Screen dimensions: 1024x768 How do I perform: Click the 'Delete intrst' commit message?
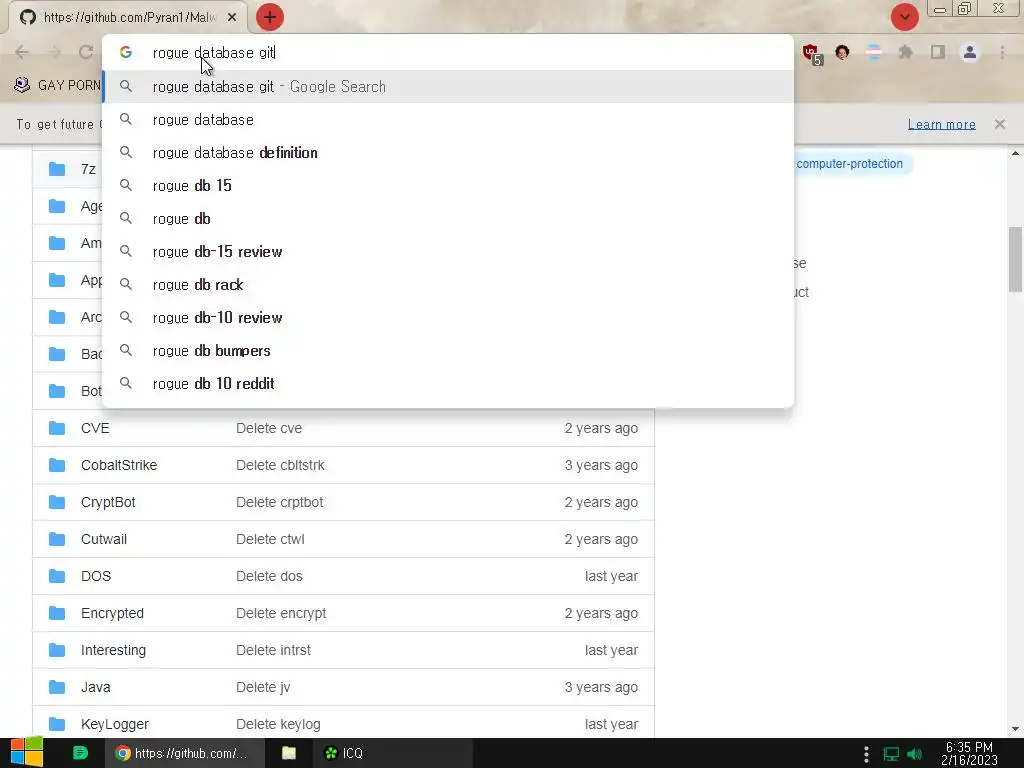click(x=273, y=650)
